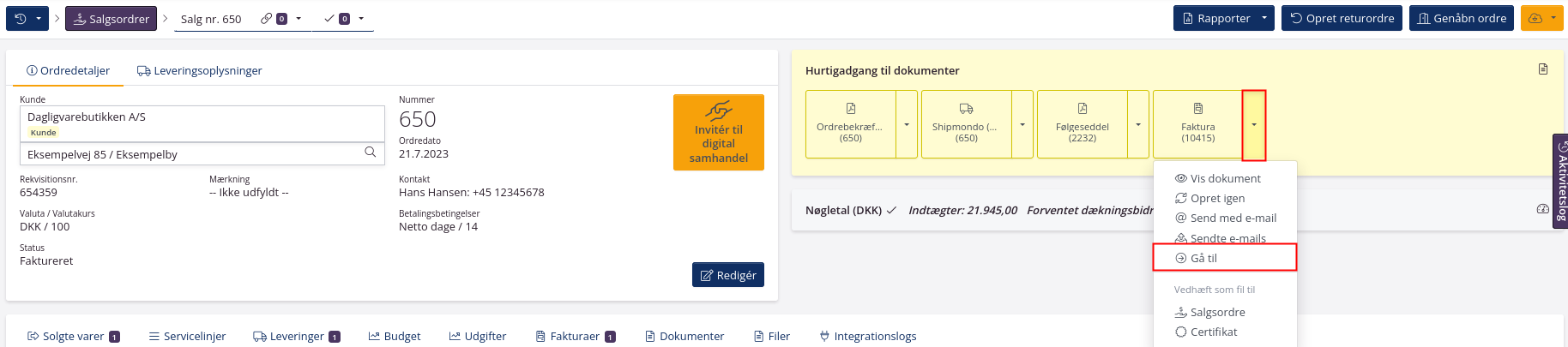This screenshot has height=347, width=1568.
Task: Click the Nøgletal (DKK) checkmark icon
Action: 891,210
